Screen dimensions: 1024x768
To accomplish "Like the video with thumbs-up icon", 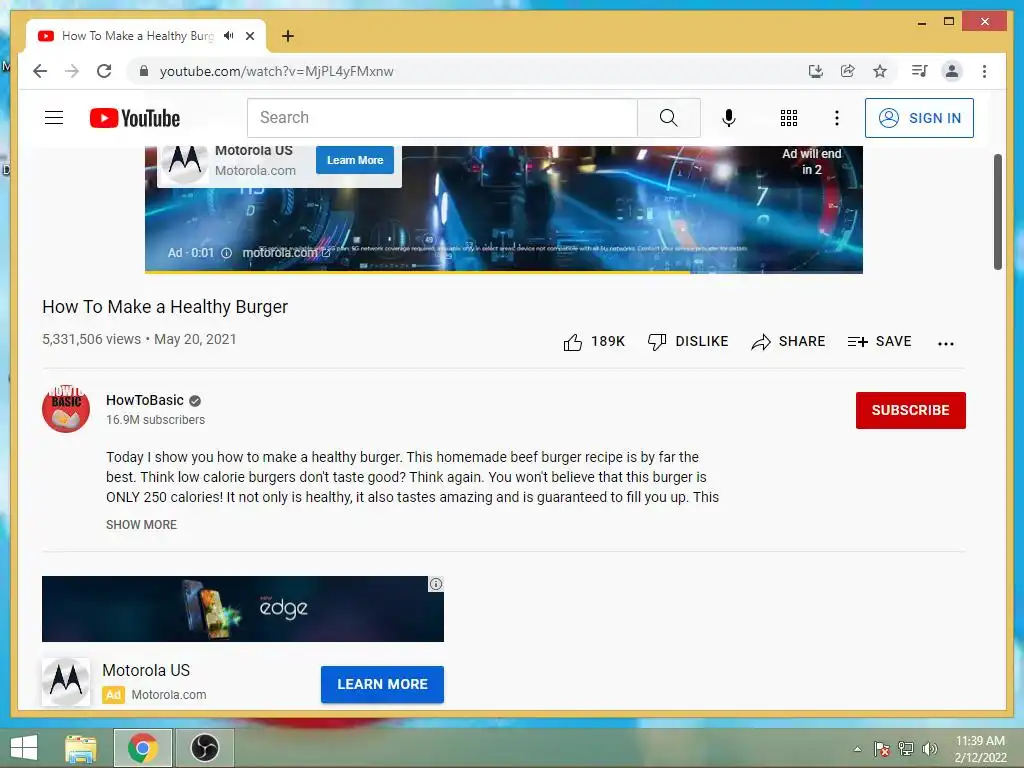I will (572, 342).
